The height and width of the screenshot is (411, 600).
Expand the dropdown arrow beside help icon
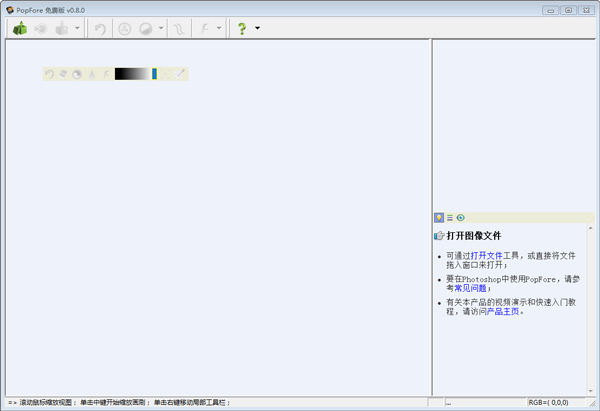[x=257, y=29]
